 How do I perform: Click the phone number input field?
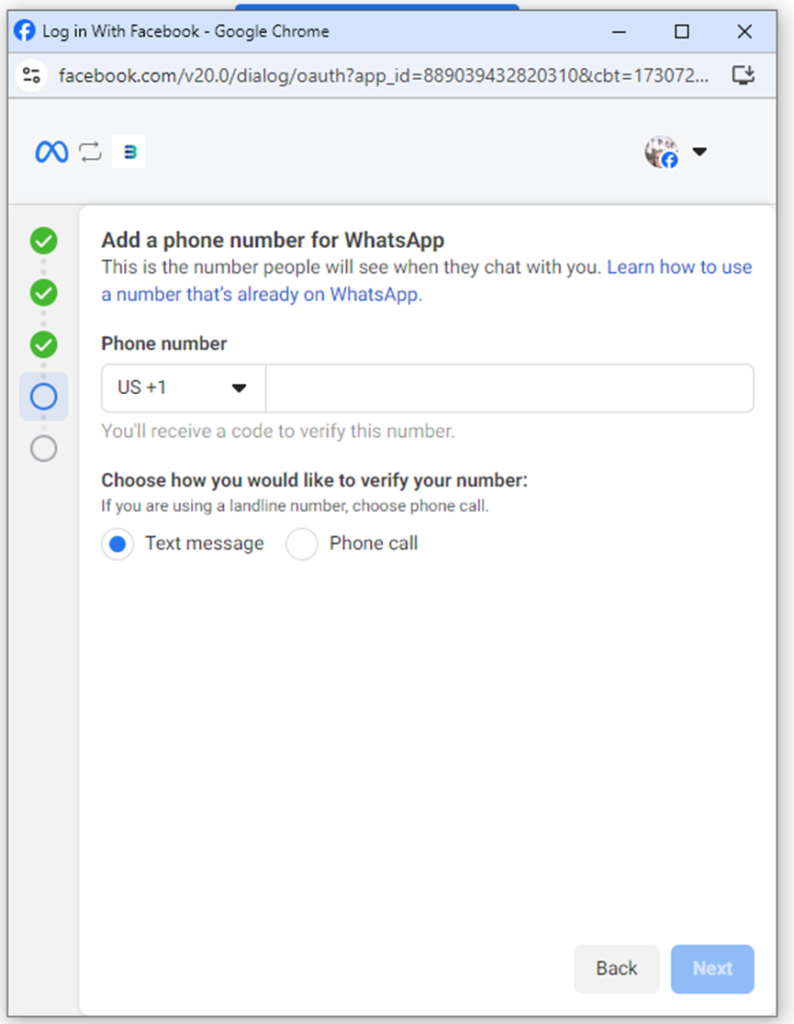509,388
